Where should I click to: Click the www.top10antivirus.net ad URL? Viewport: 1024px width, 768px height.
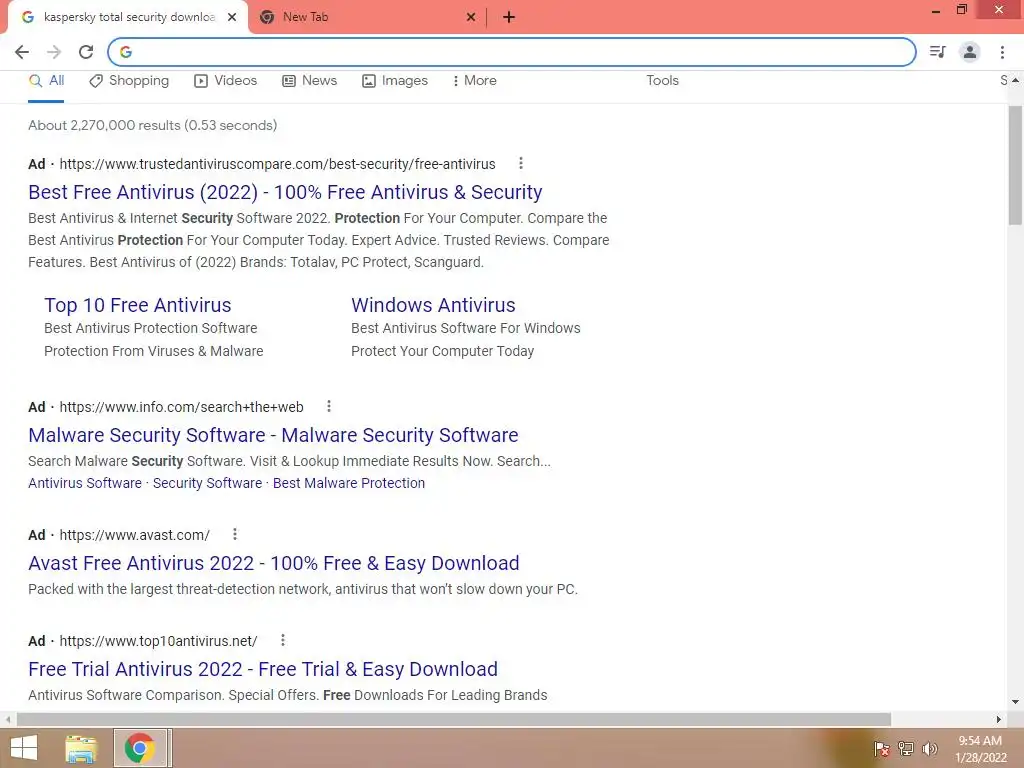[x=158, y=641]
